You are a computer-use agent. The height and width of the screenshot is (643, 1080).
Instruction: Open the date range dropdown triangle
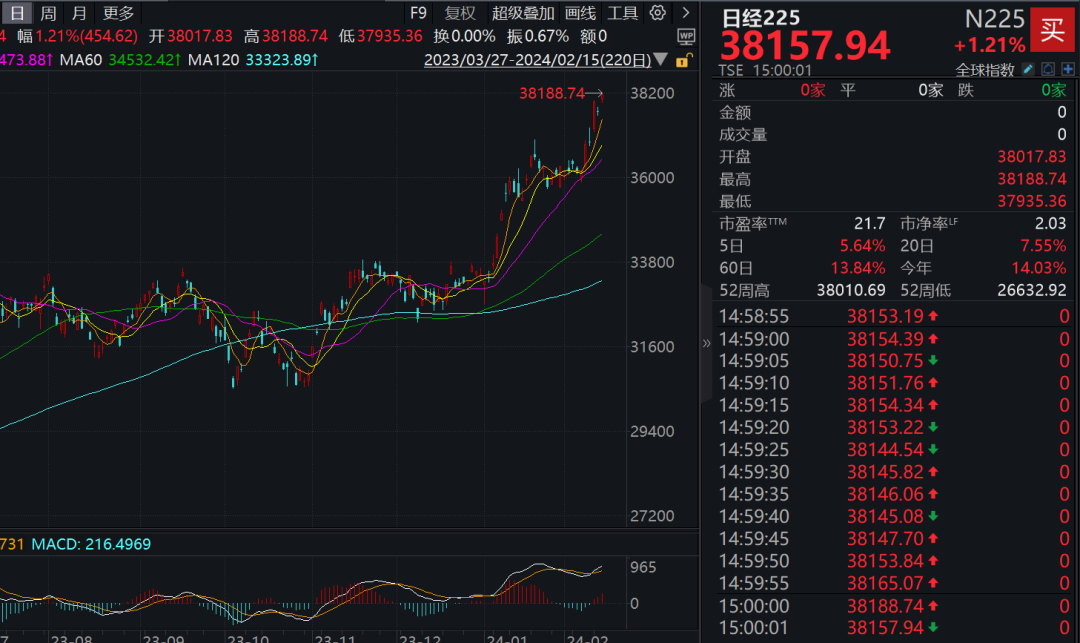(x=661, y=60)
